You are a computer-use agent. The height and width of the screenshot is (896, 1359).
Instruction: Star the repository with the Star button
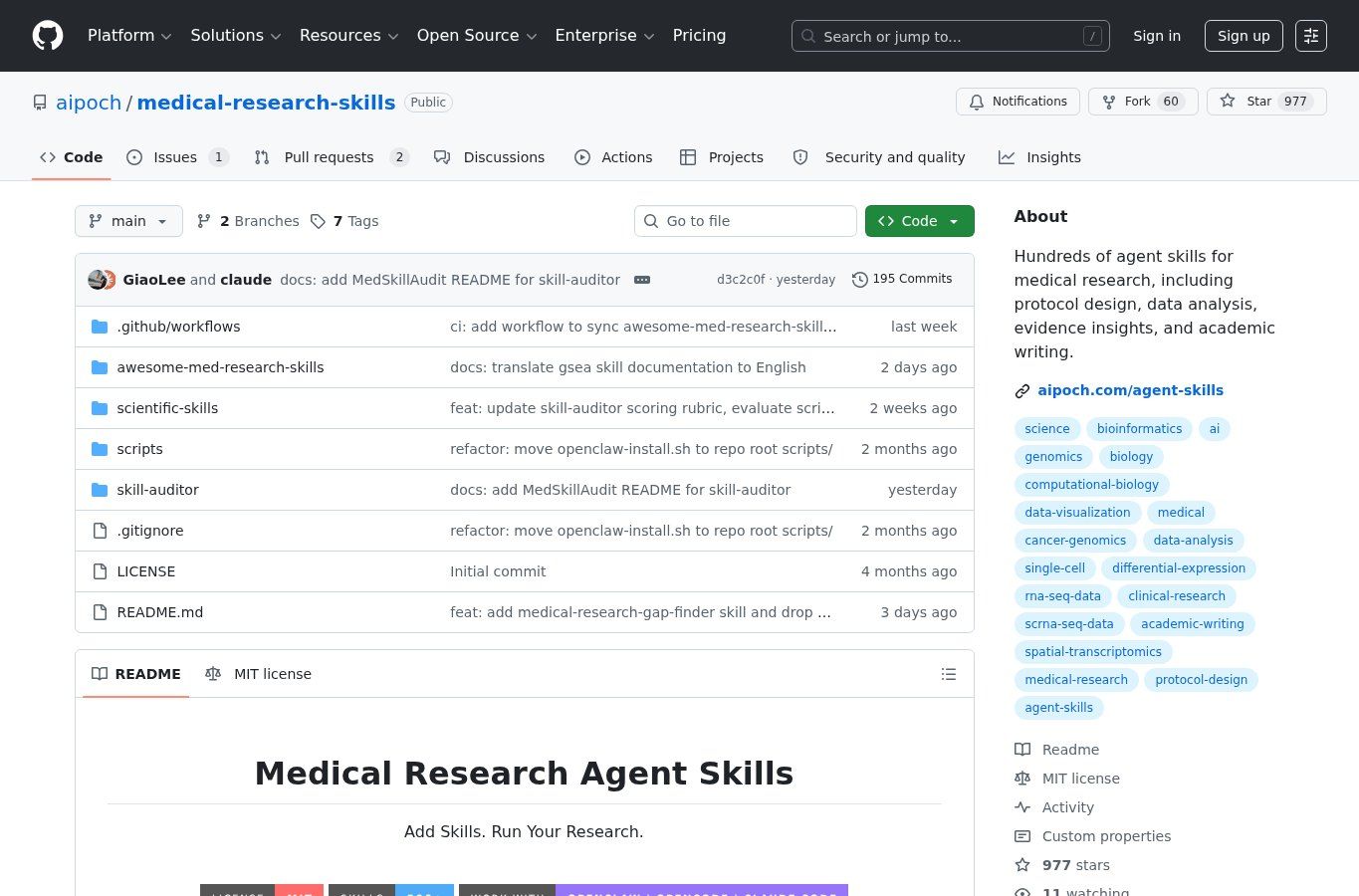click(1266, 102)
